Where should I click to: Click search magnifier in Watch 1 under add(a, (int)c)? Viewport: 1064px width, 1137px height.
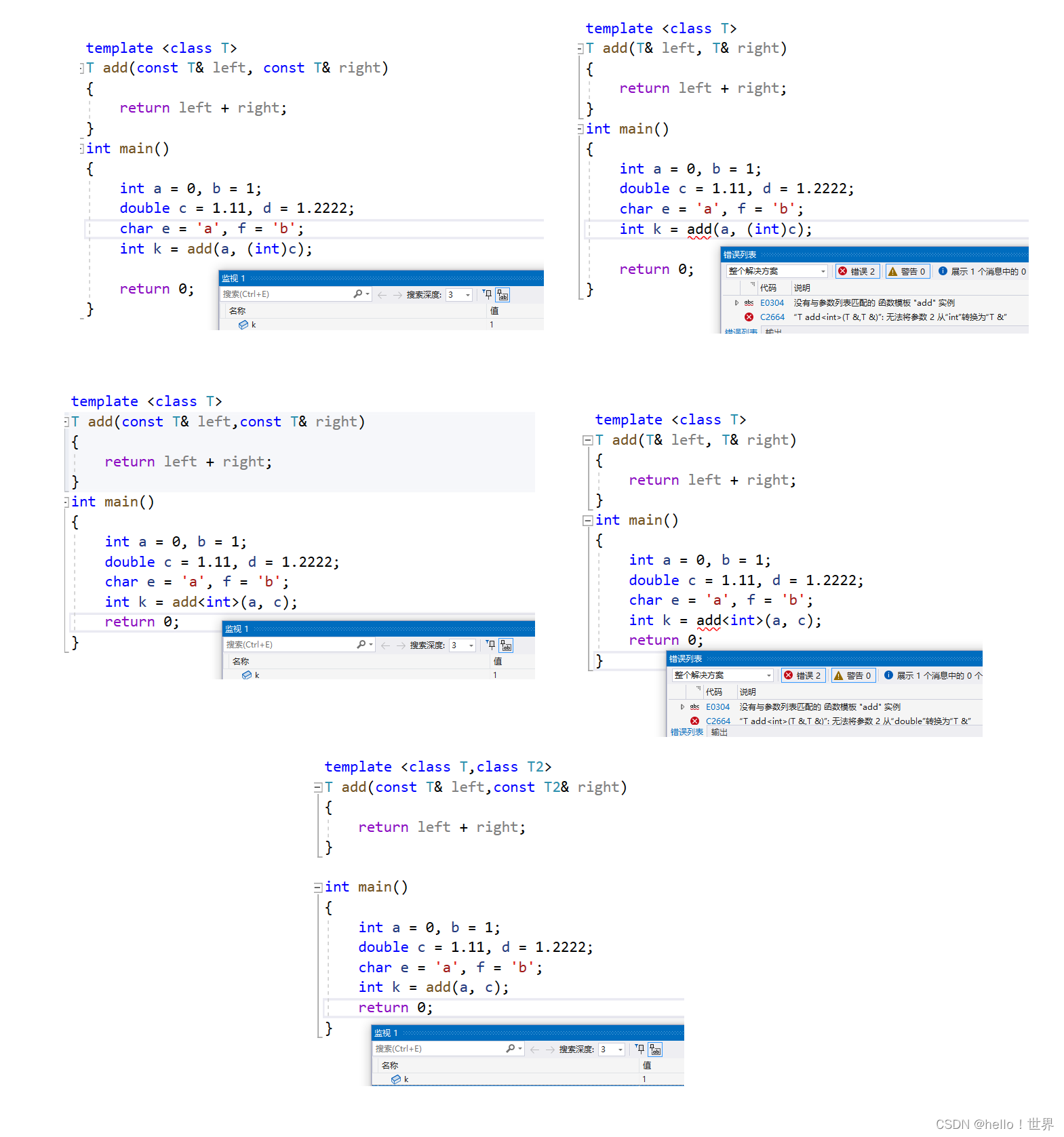pyautogui.click(x=358, y=294)
